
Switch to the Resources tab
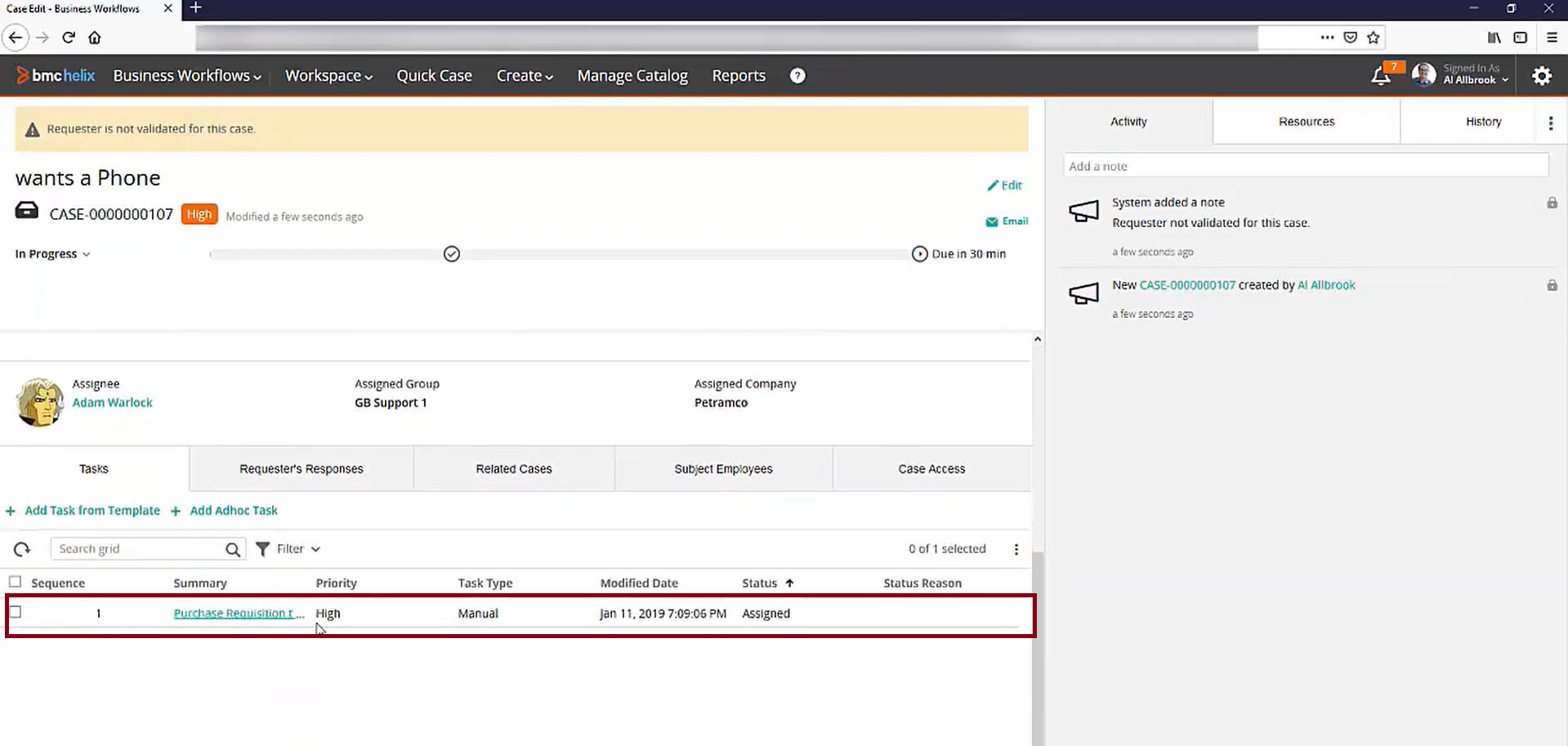tap(1307, 122)
